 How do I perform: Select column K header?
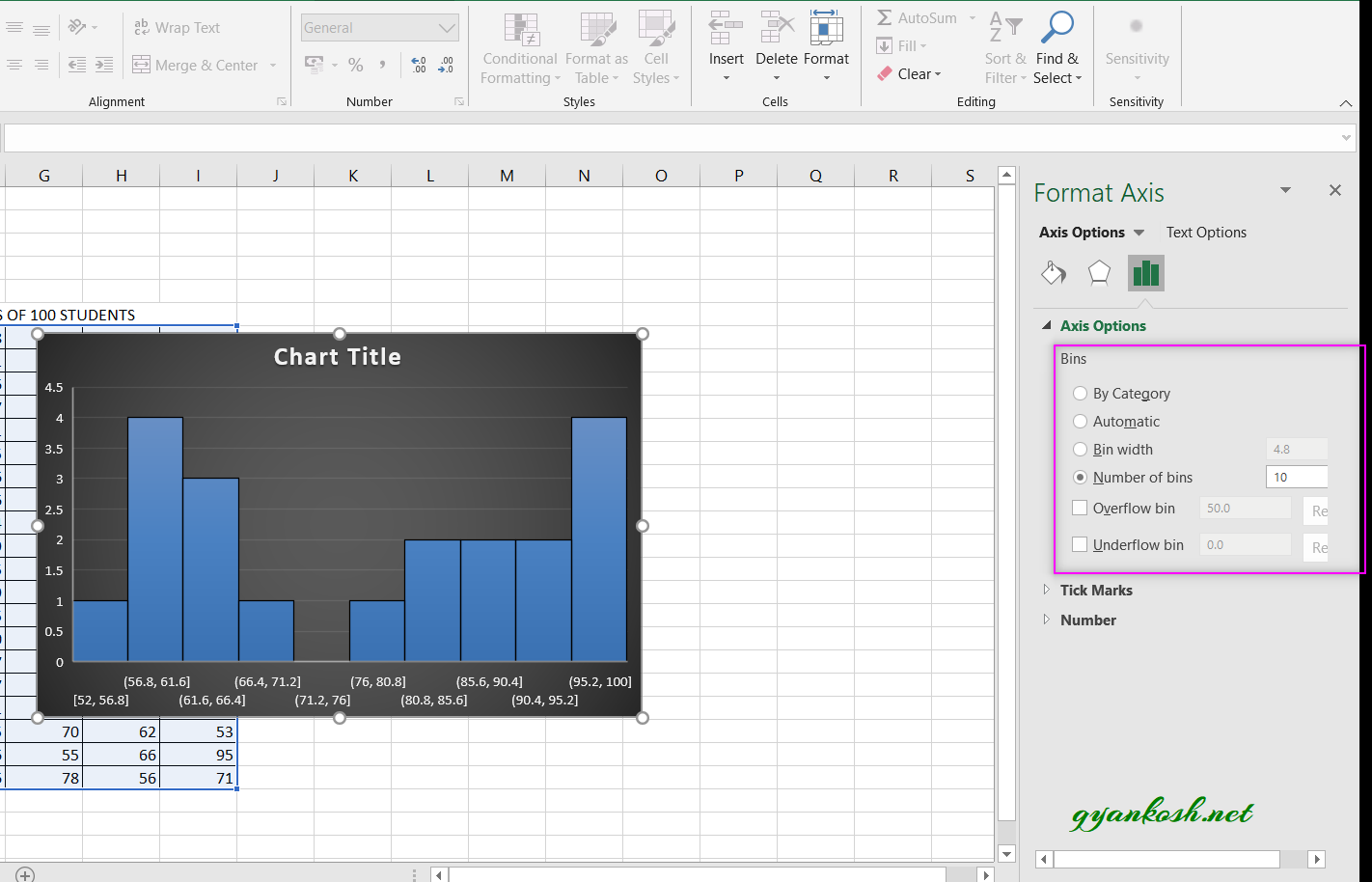coord(353,175)
